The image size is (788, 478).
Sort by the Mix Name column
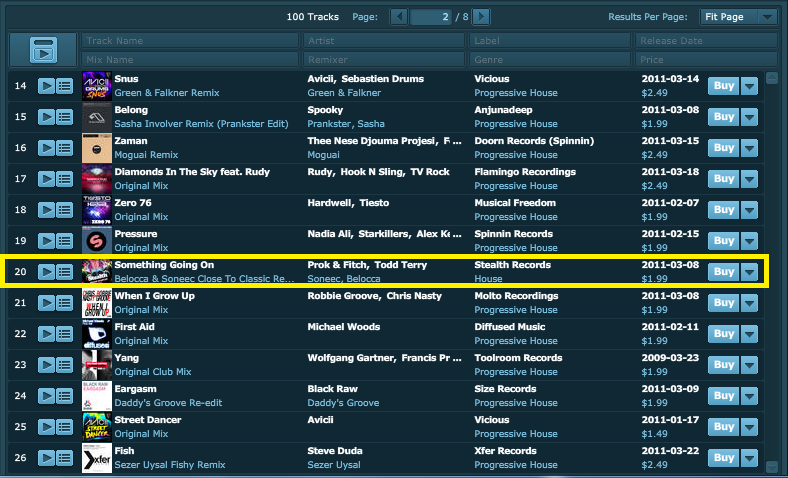click(190, 59)
